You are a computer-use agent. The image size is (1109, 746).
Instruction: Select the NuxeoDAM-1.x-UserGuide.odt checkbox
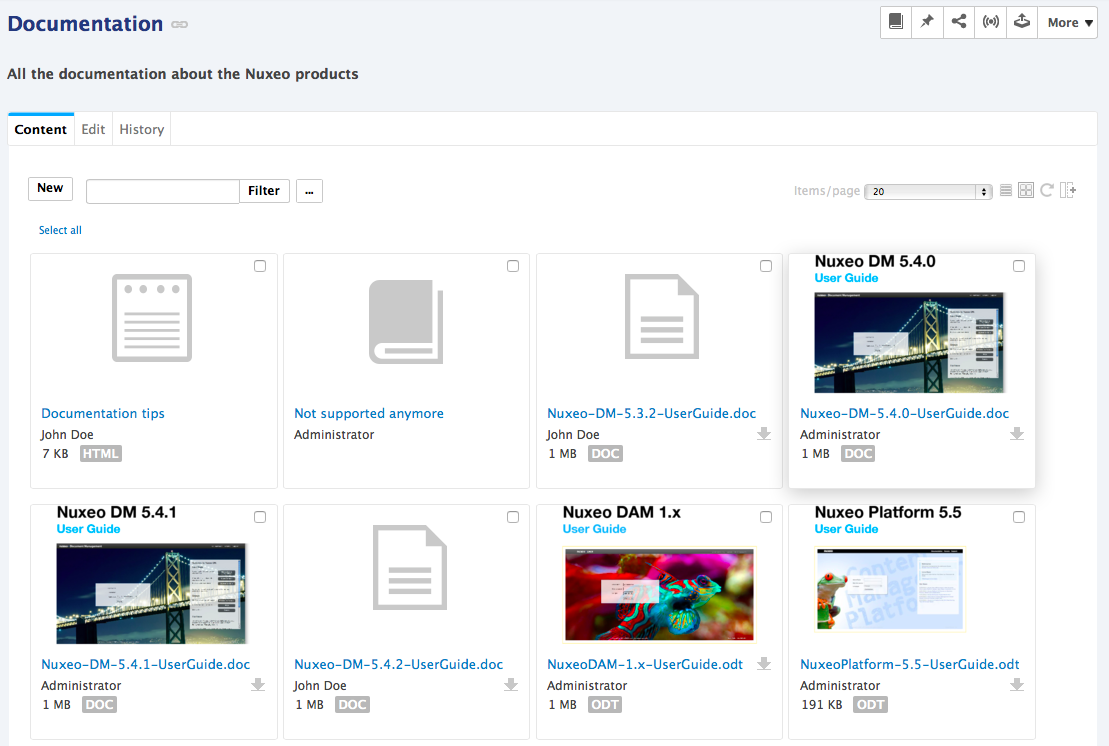click(766, 517)
